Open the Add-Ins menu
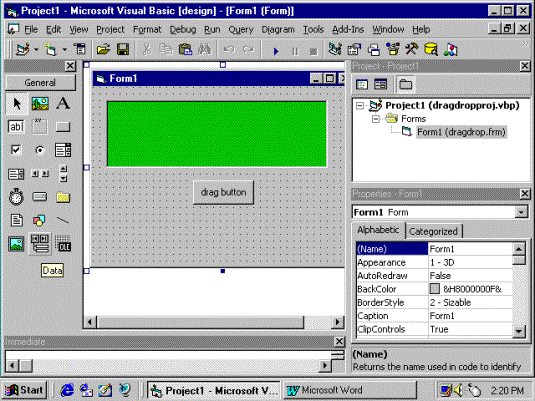This screenshot has width=535, height=401. point(348,30)
